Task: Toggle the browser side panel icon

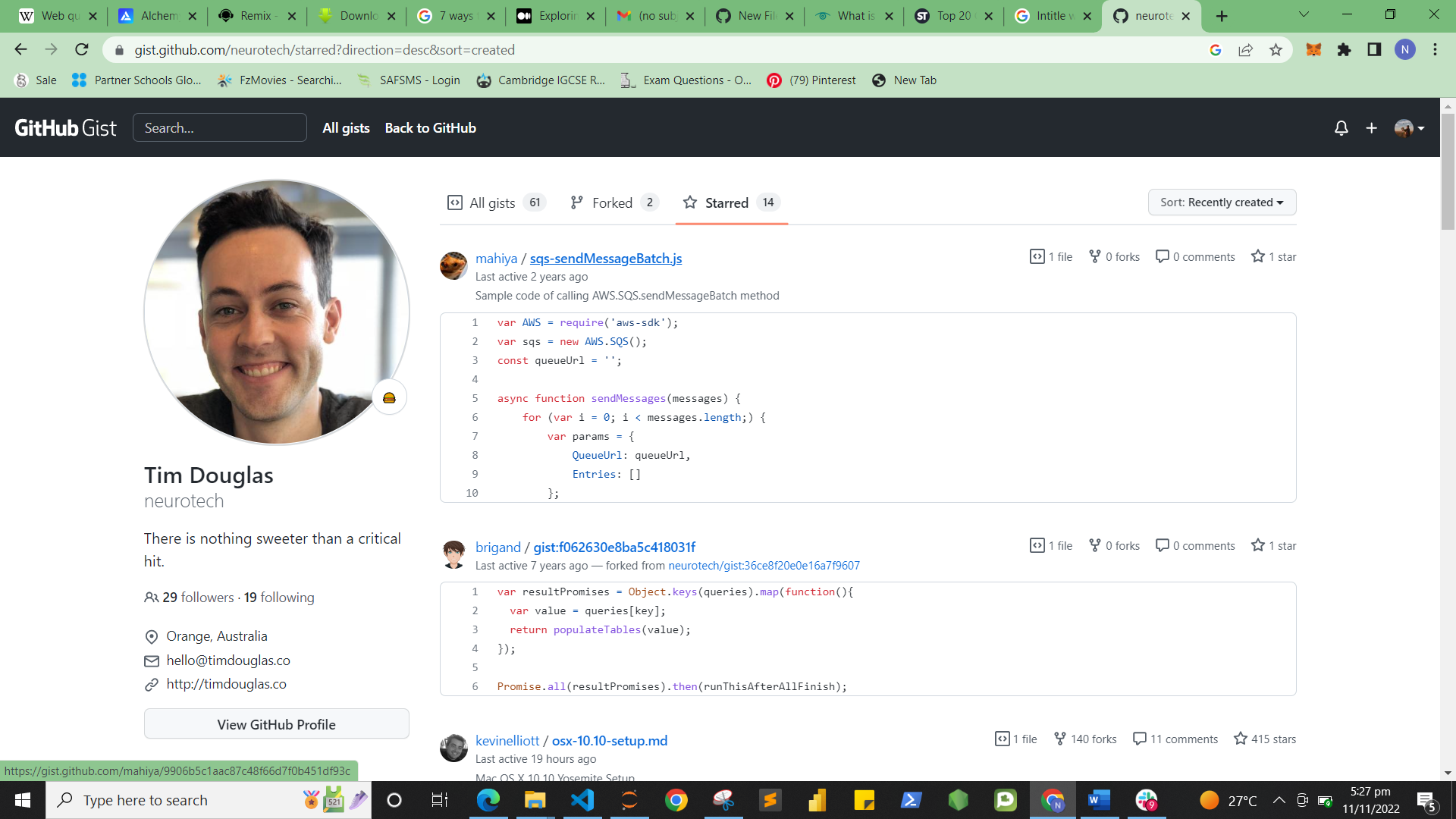Action: click(x=1374, y=50)
